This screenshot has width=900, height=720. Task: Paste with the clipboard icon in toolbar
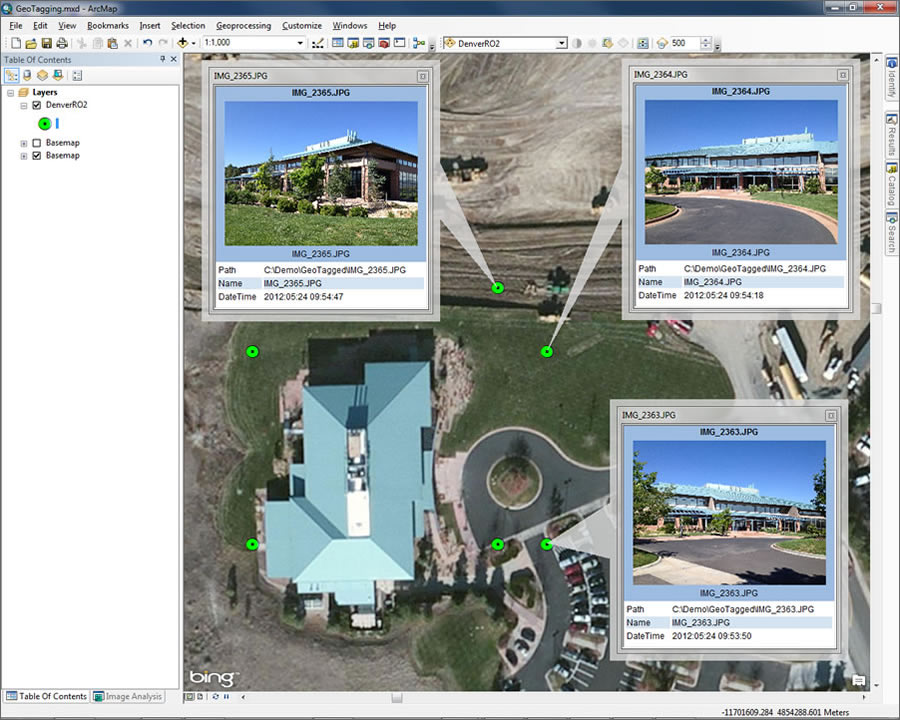click(112, 43)
